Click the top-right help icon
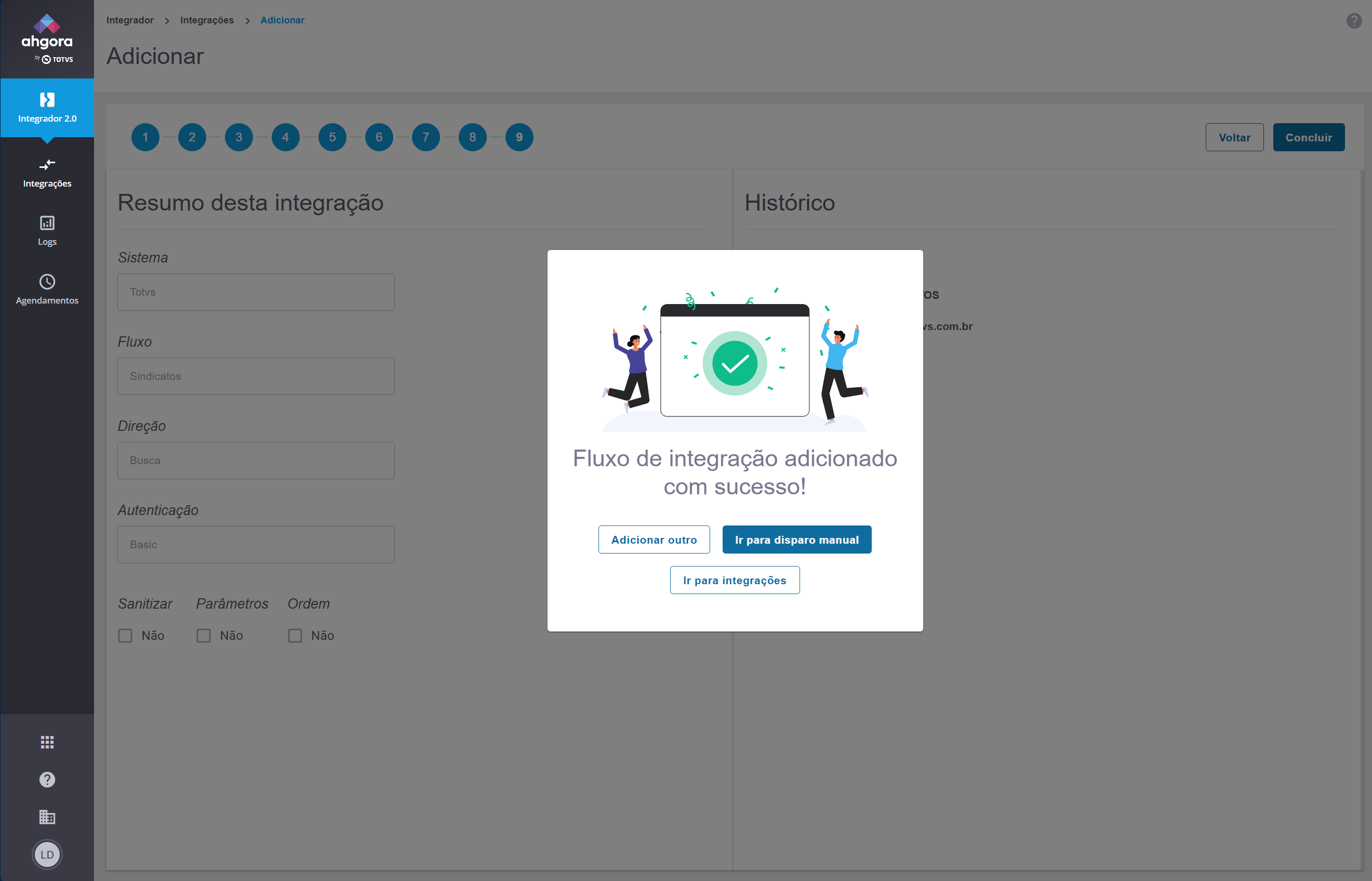This screenshot has height=881, width=1372. [1353, 21]
